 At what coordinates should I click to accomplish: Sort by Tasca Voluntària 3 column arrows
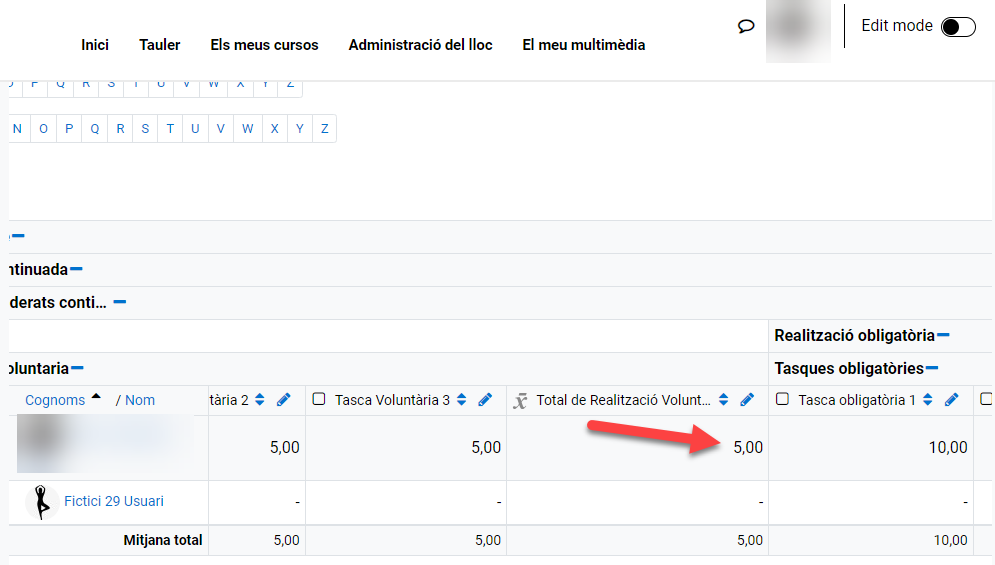pyautogui.click(x=462, y=400)
